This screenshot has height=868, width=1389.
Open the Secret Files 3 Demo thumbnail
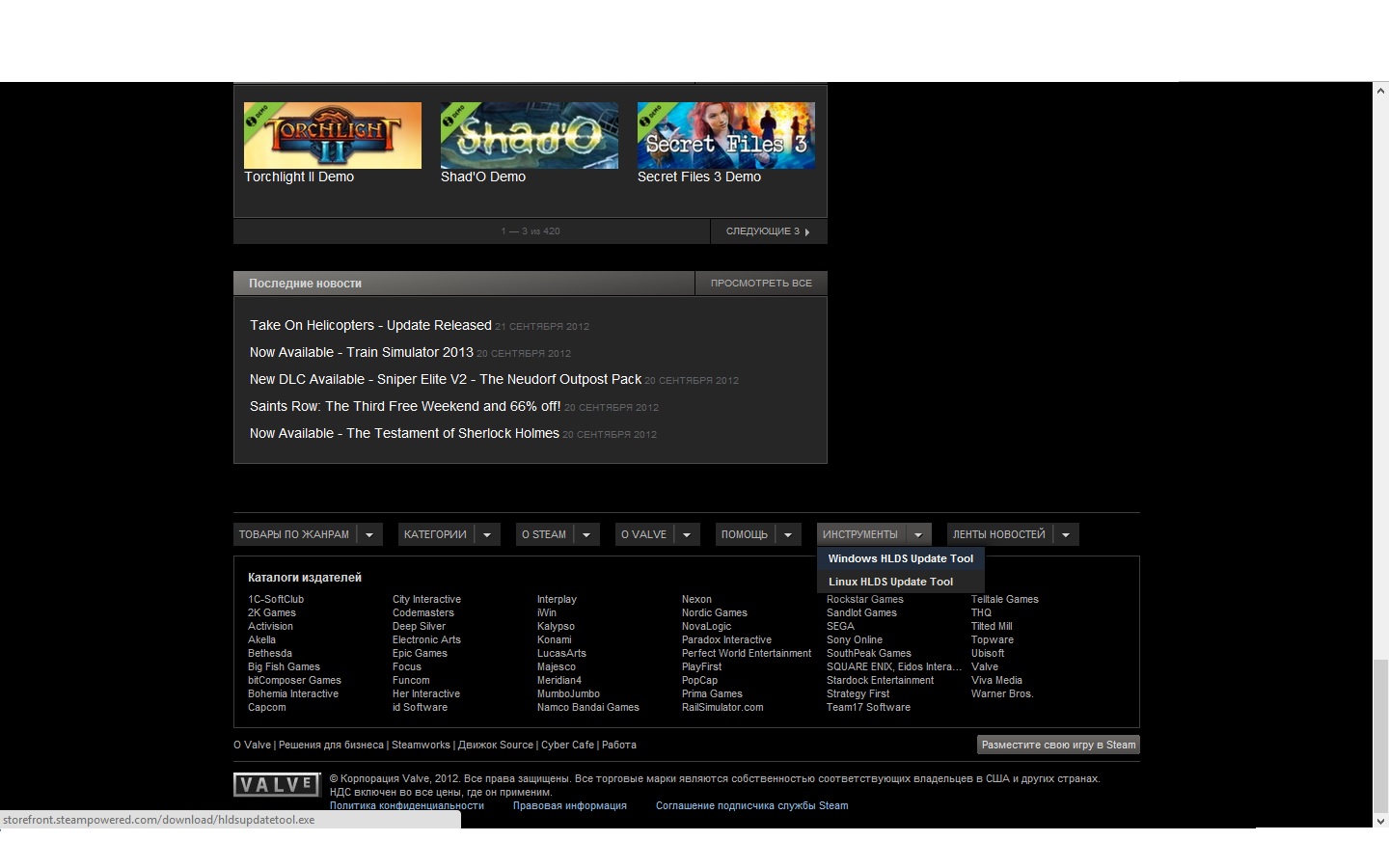point(726,135)
